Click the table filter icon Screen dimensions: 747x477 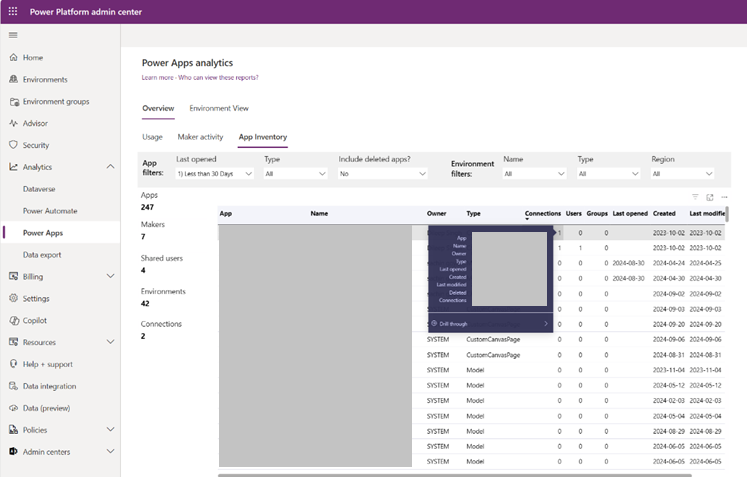[x=695, y=197]
